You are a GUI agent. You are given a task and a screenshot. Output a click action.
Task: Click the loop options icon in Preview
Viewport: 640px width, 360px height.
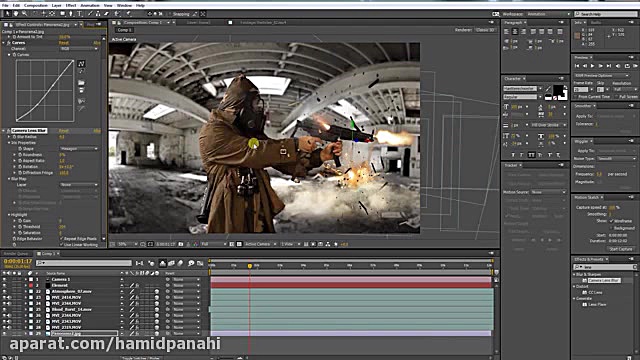[627, 66]
